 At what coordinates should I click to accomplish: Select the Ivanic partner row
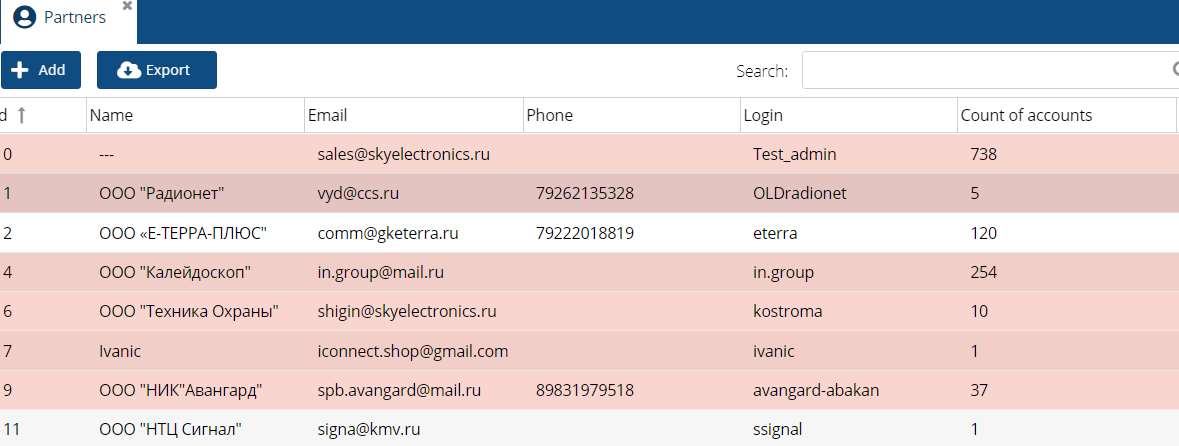point(590,351)
